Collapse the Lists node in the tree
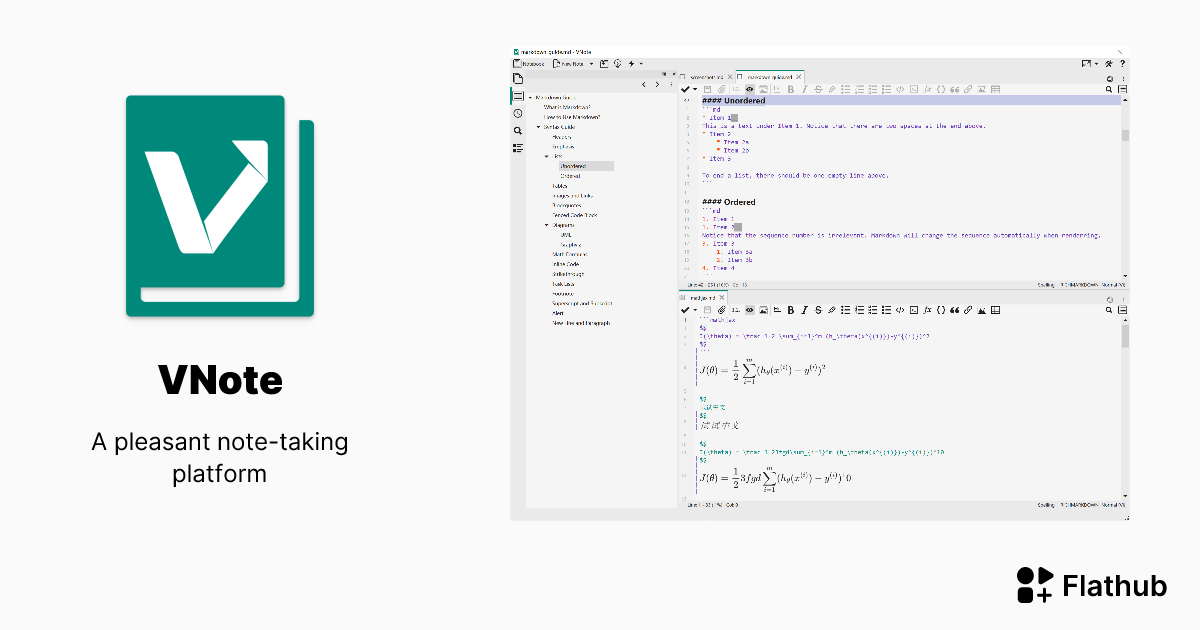Image resolution: width=1200 pixels, height=630 pixels. tap(546, 155)
